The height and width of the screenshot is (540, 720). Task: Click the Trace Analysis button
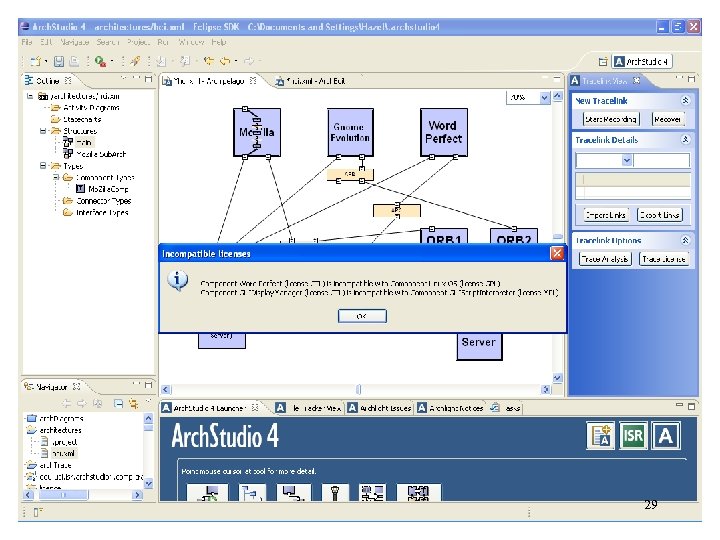605,259
